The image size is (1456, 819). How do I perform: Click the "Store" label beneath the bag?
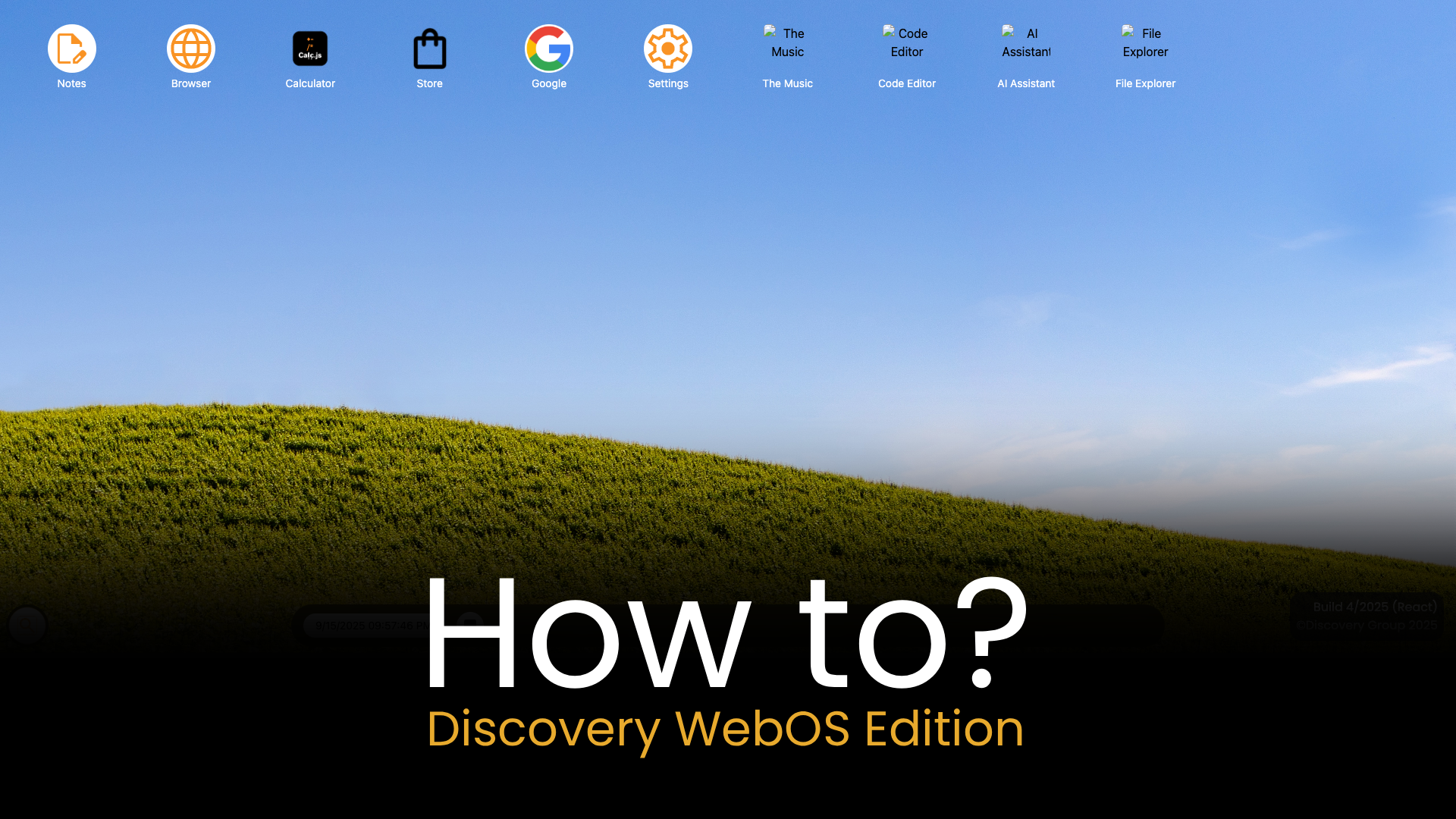pos(429,83)
